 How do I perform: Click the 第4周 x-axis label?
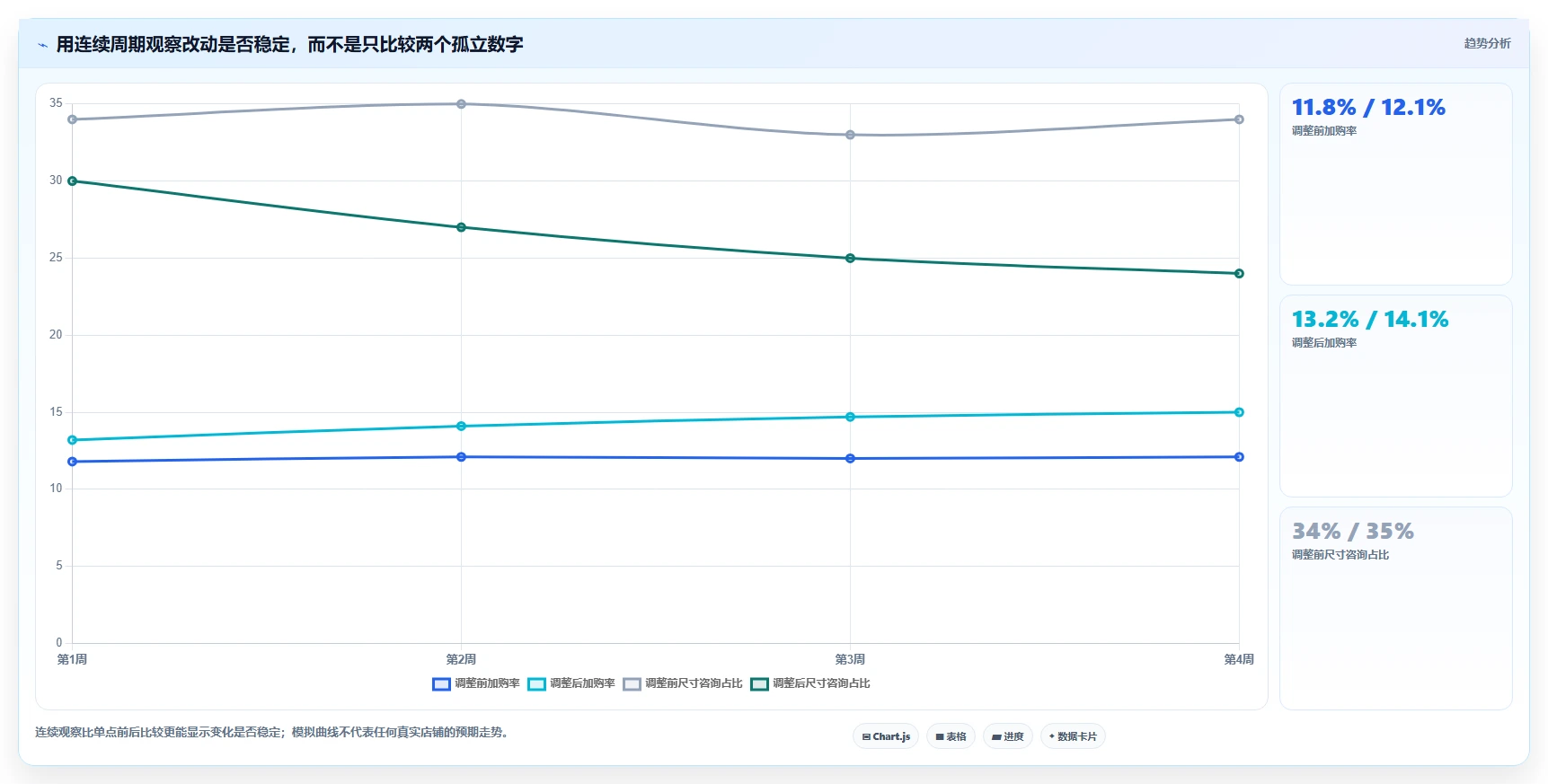click(1239, 659)
